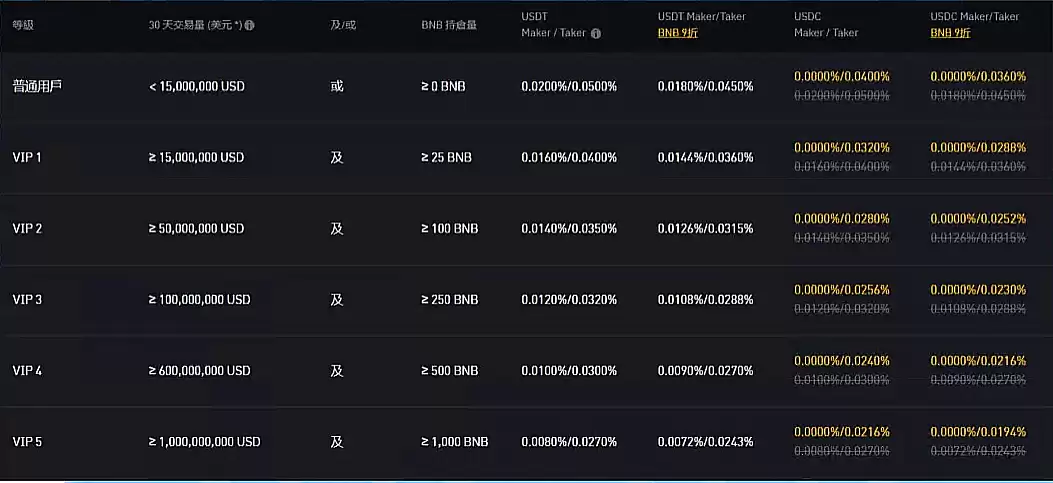Screen dimensions: 1053x483
Task: Click the 等级 column header
Action: [23, 25]
